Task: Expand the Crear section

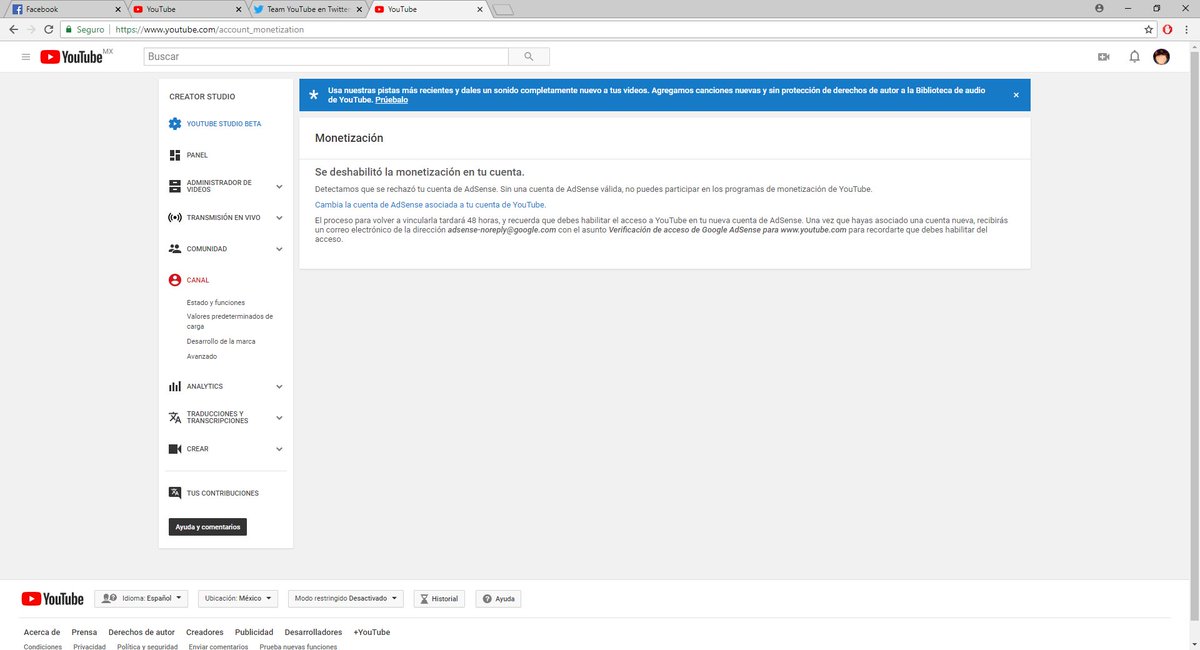Action: tap(279, 449)
